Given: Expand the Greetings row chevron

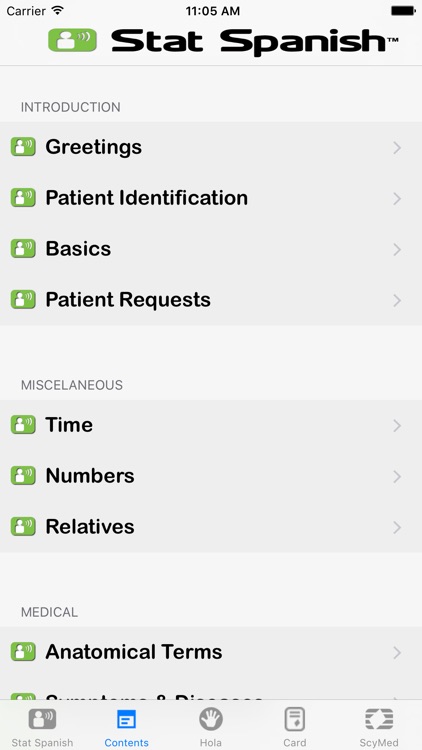Looking at the screenshot, I should click(397, 148).
